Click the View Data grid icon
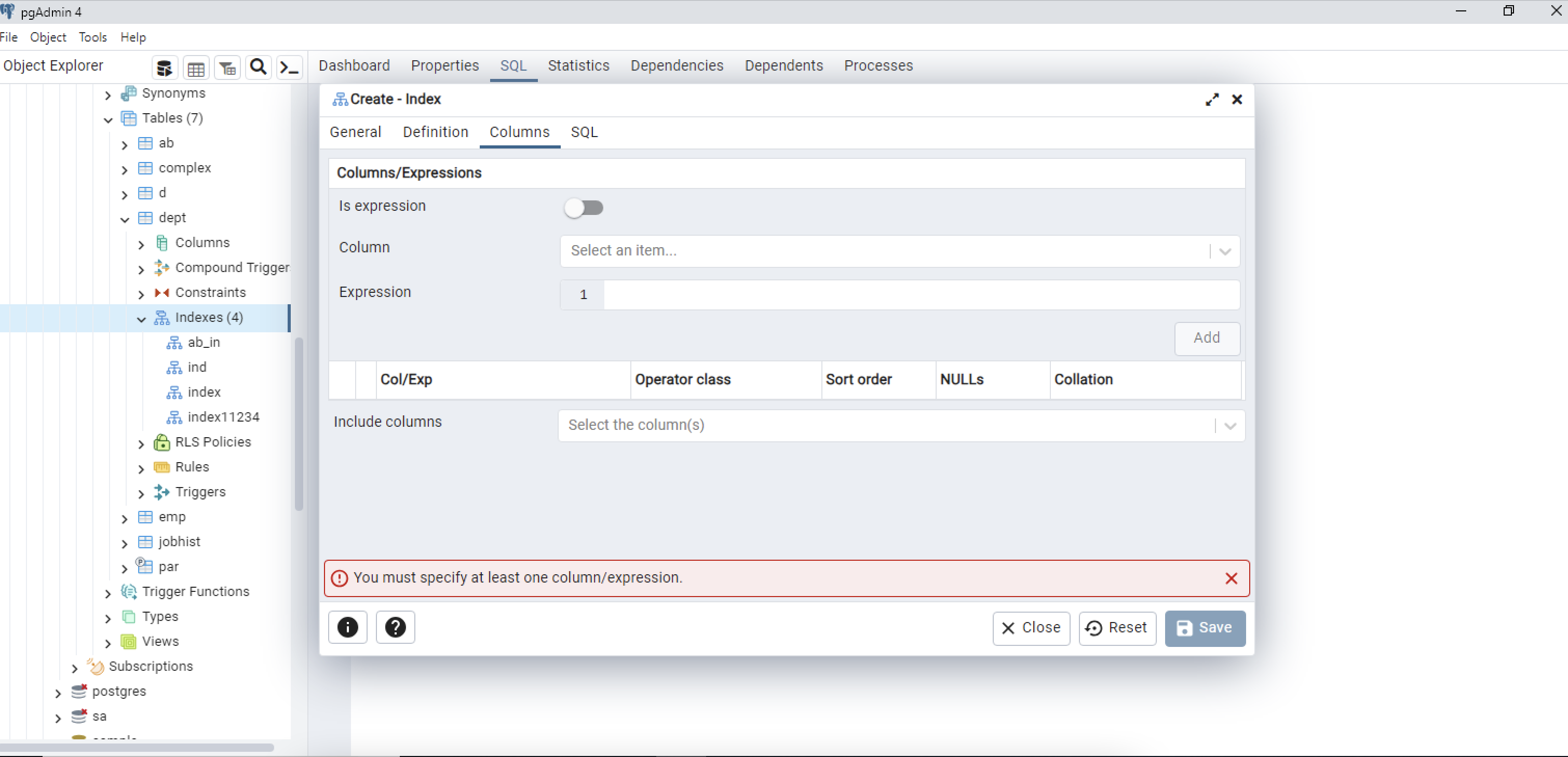The width and height of the screenshot is (1568, 757). [x=196, y=67]
